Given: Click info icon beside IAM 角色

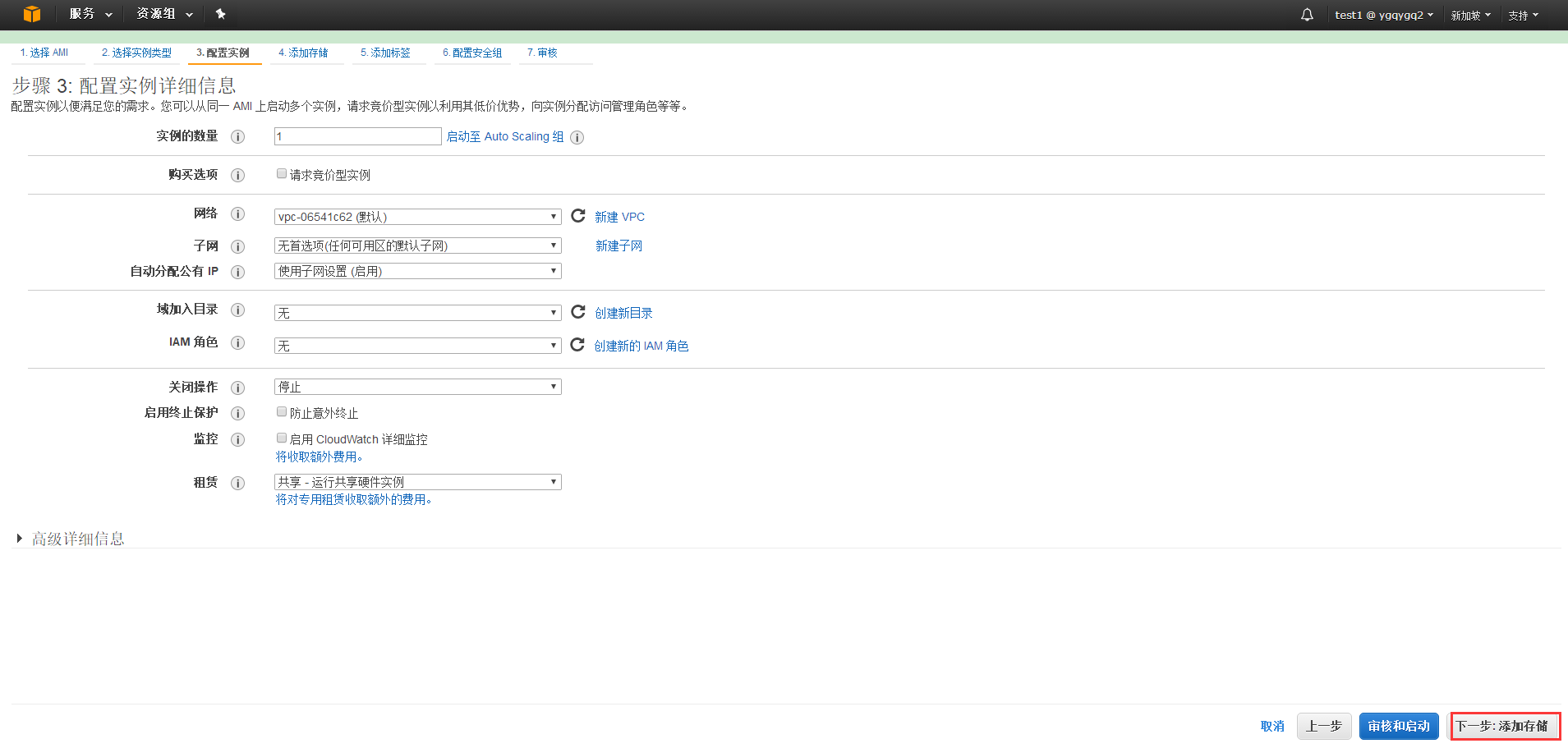Looking at the screenshot, I should [x=237, y=342].
